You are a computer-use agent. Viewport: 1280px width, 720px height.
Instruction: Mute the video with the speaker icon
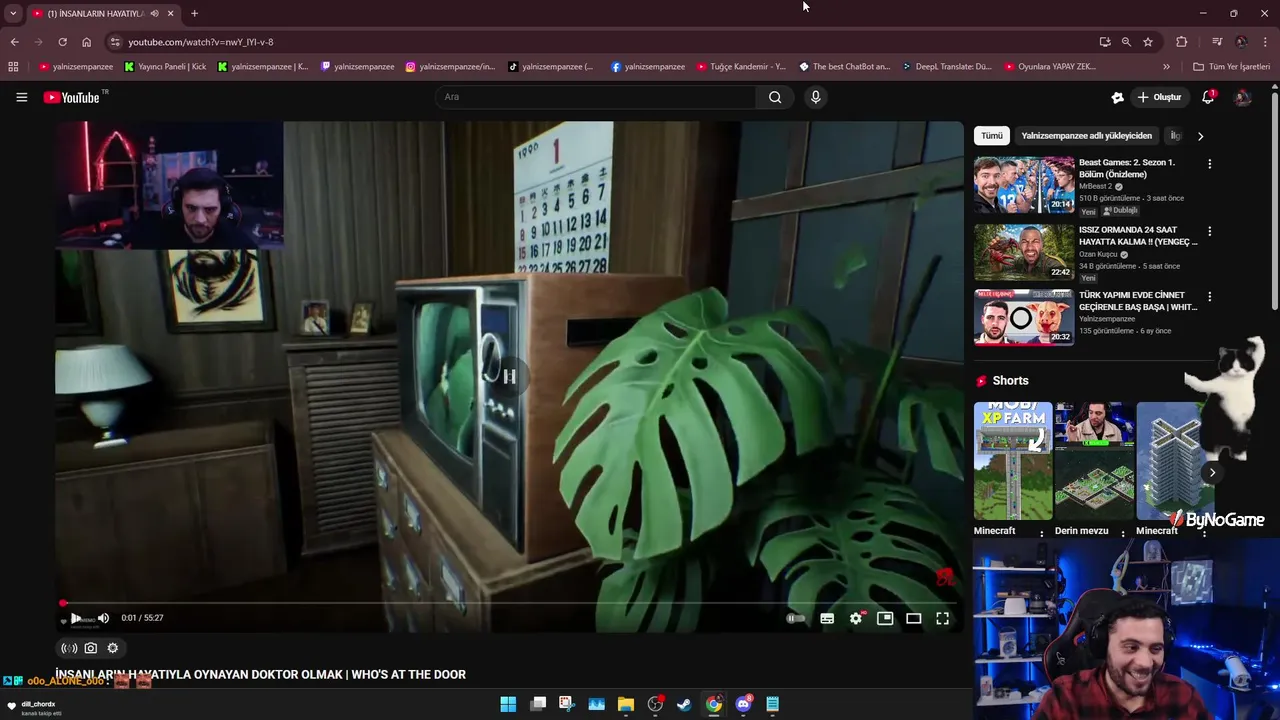tap(103, 618)
